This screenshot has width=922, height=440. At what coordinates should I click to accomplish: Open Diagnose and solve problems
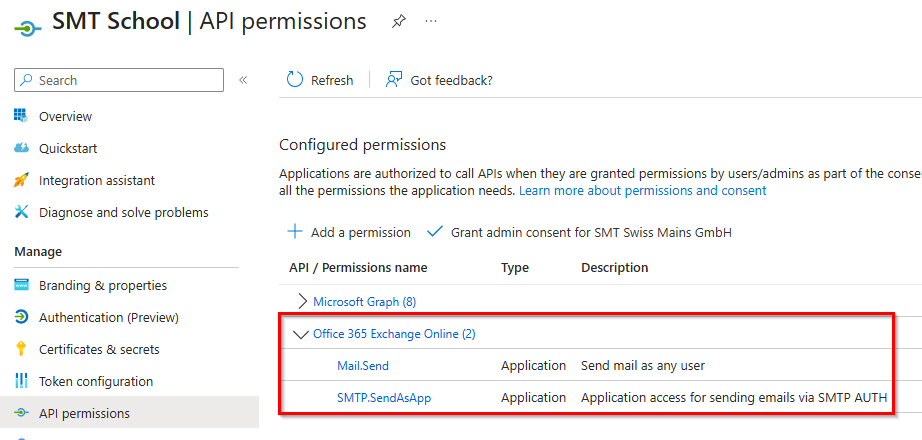[x=123, y=212]
